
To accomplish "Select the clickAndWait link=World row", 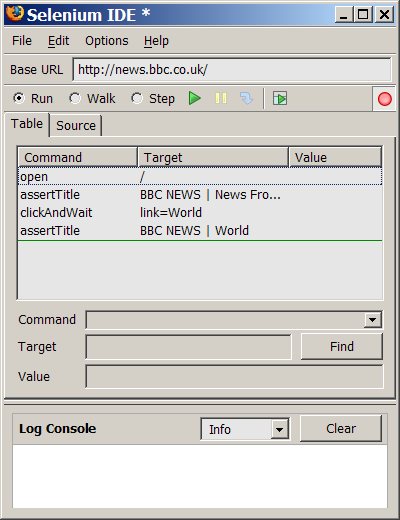I will (200, 213).
